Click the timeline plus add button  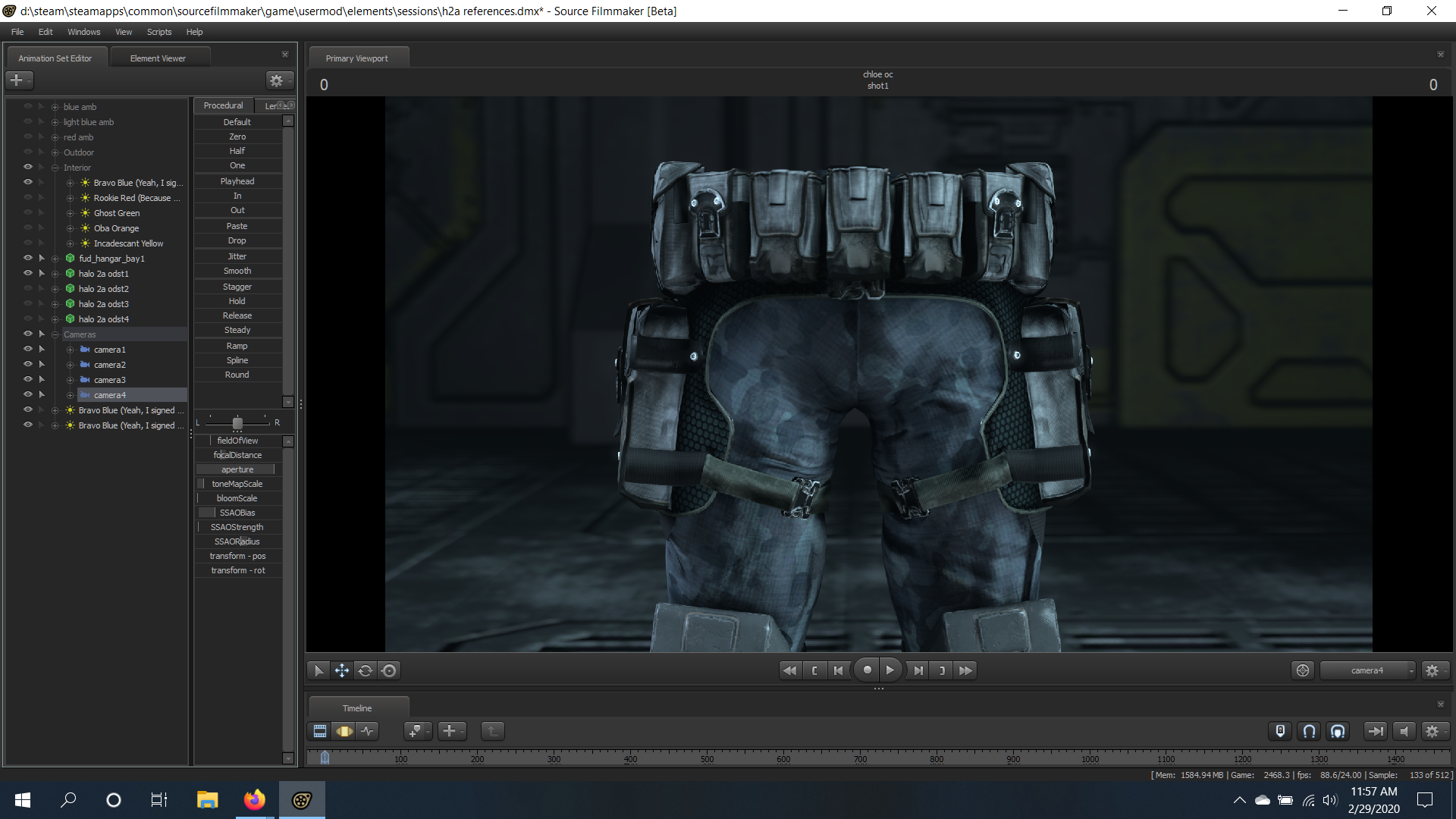point(450,731)
